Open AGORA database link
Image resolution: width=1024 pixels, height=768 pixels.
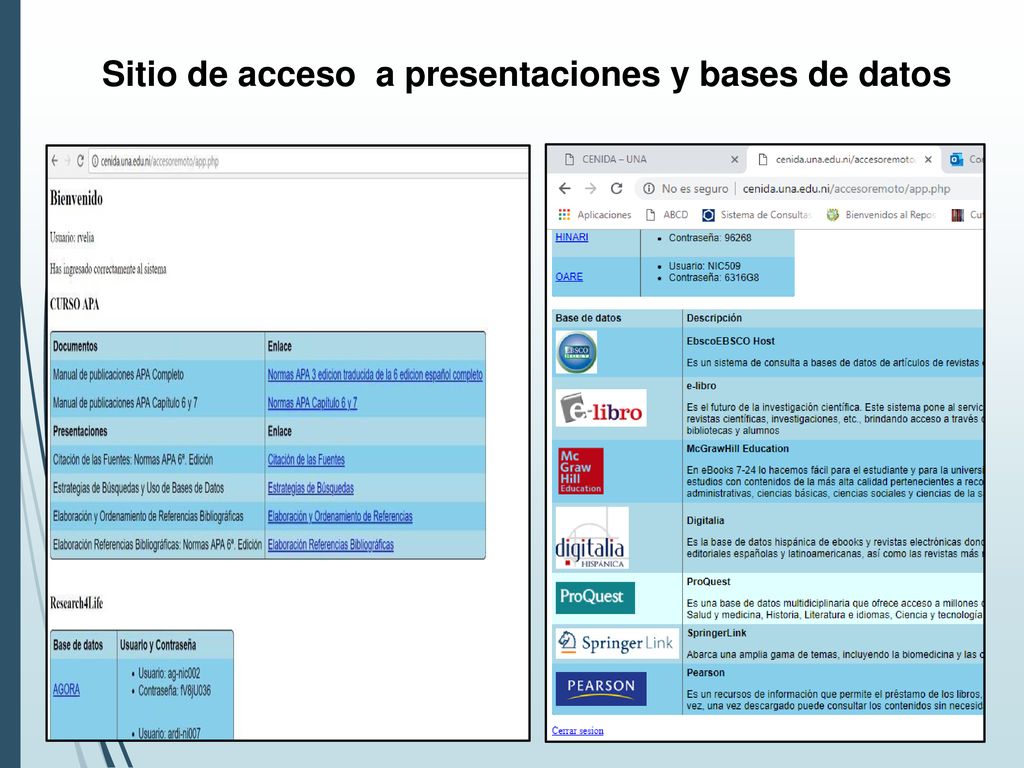coord(66,690)
